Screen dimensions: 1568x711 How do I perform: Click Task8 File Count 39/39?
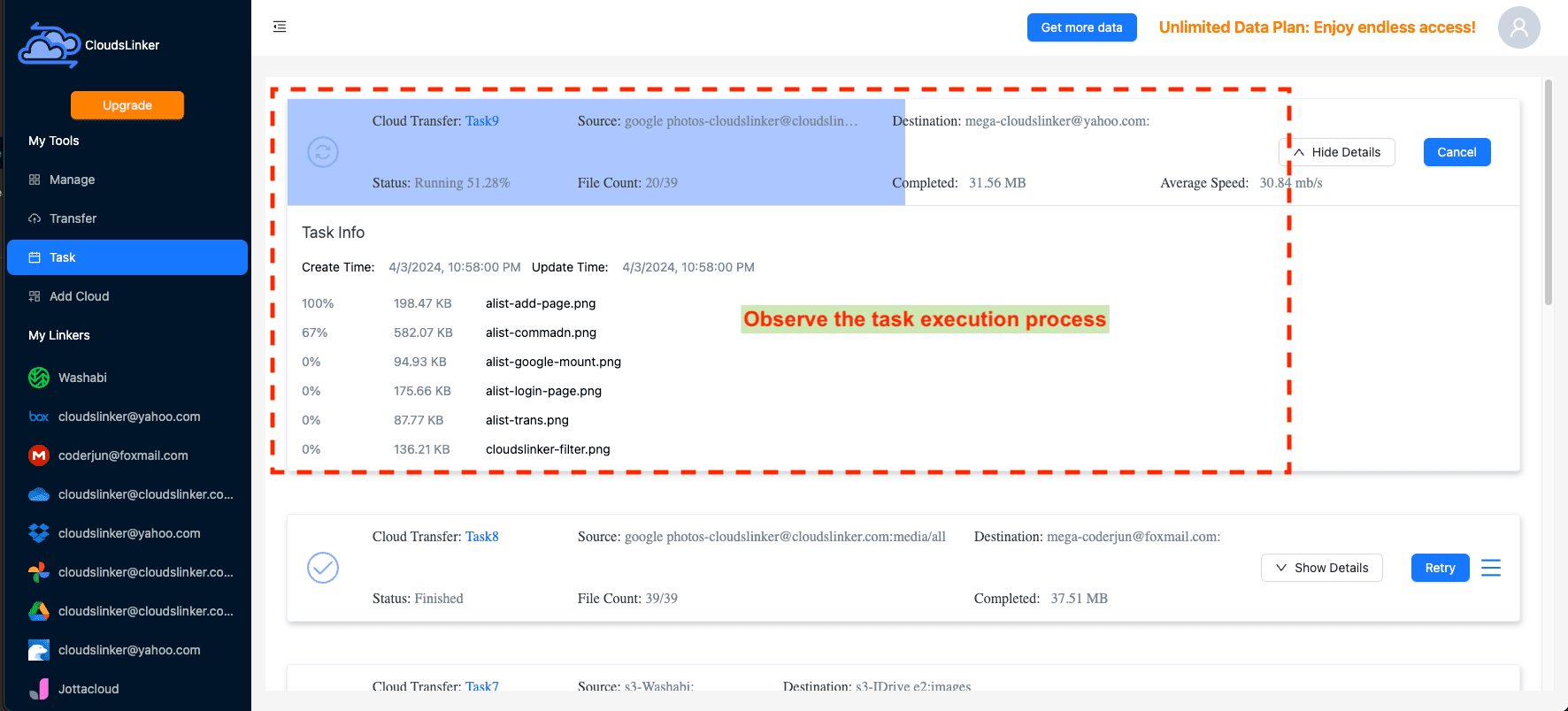[x=627, y=599]
